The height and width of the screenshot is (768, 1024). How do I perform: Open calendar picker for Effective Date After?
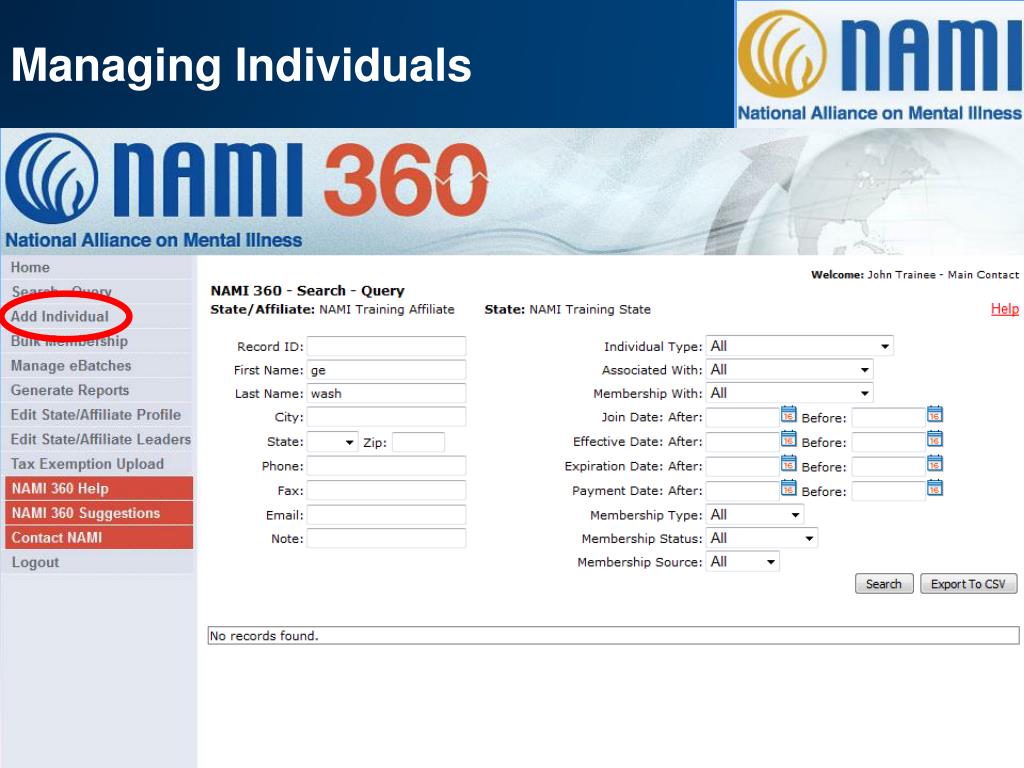788,440
